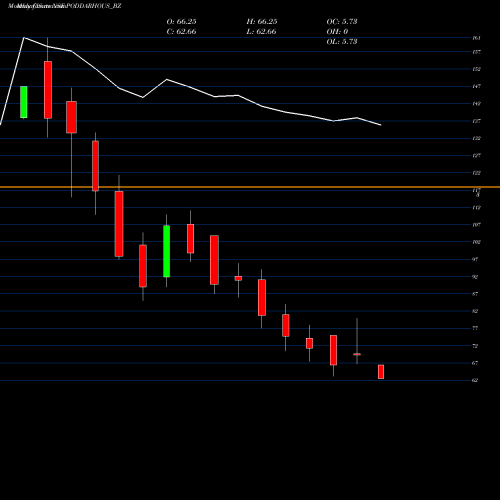The height and width of the screenshot is (500, 500).
Task: Click the first green candlestick at far left
Action: [24, 102]
